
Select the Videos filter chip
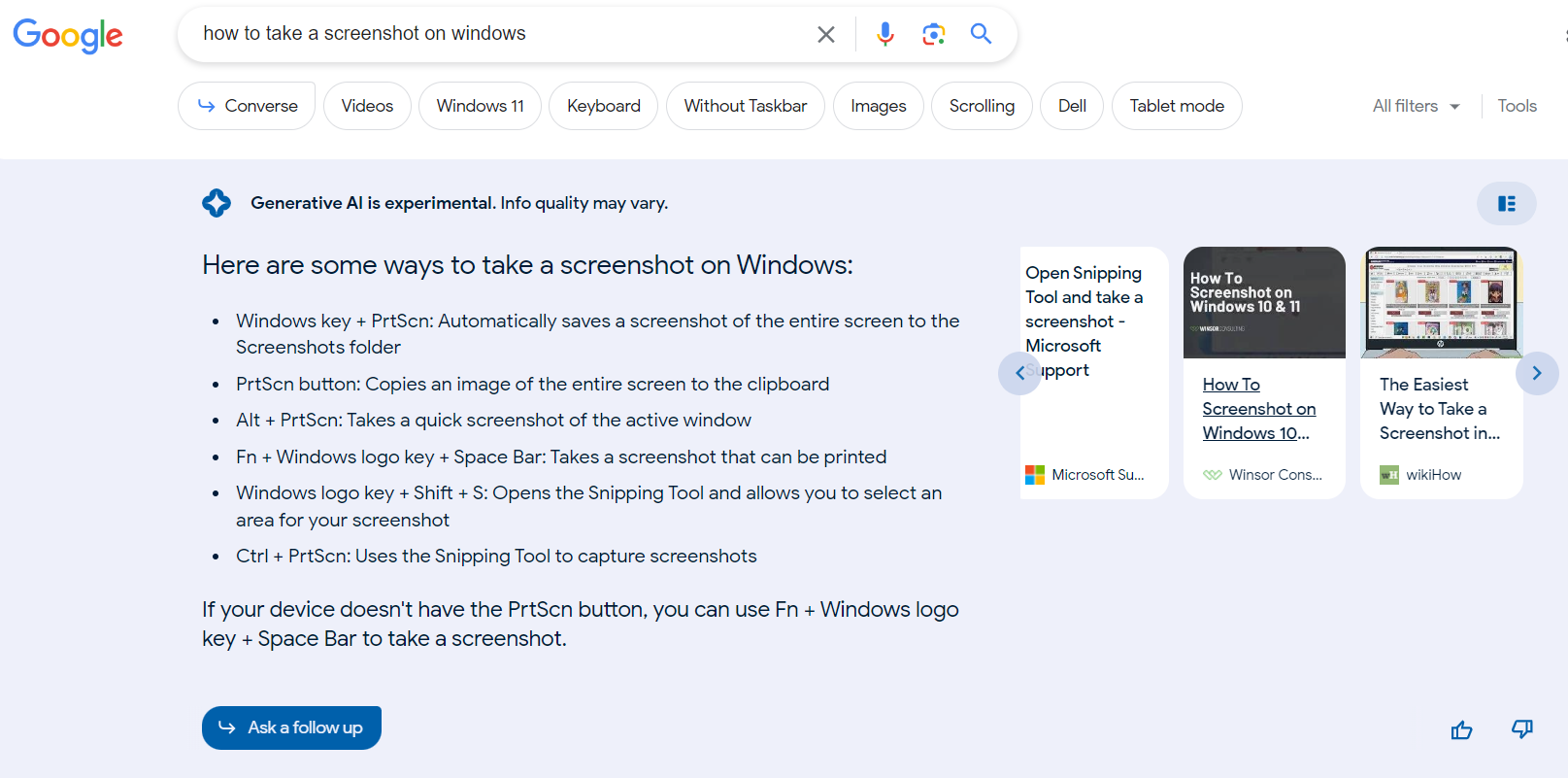pos(367,106)
